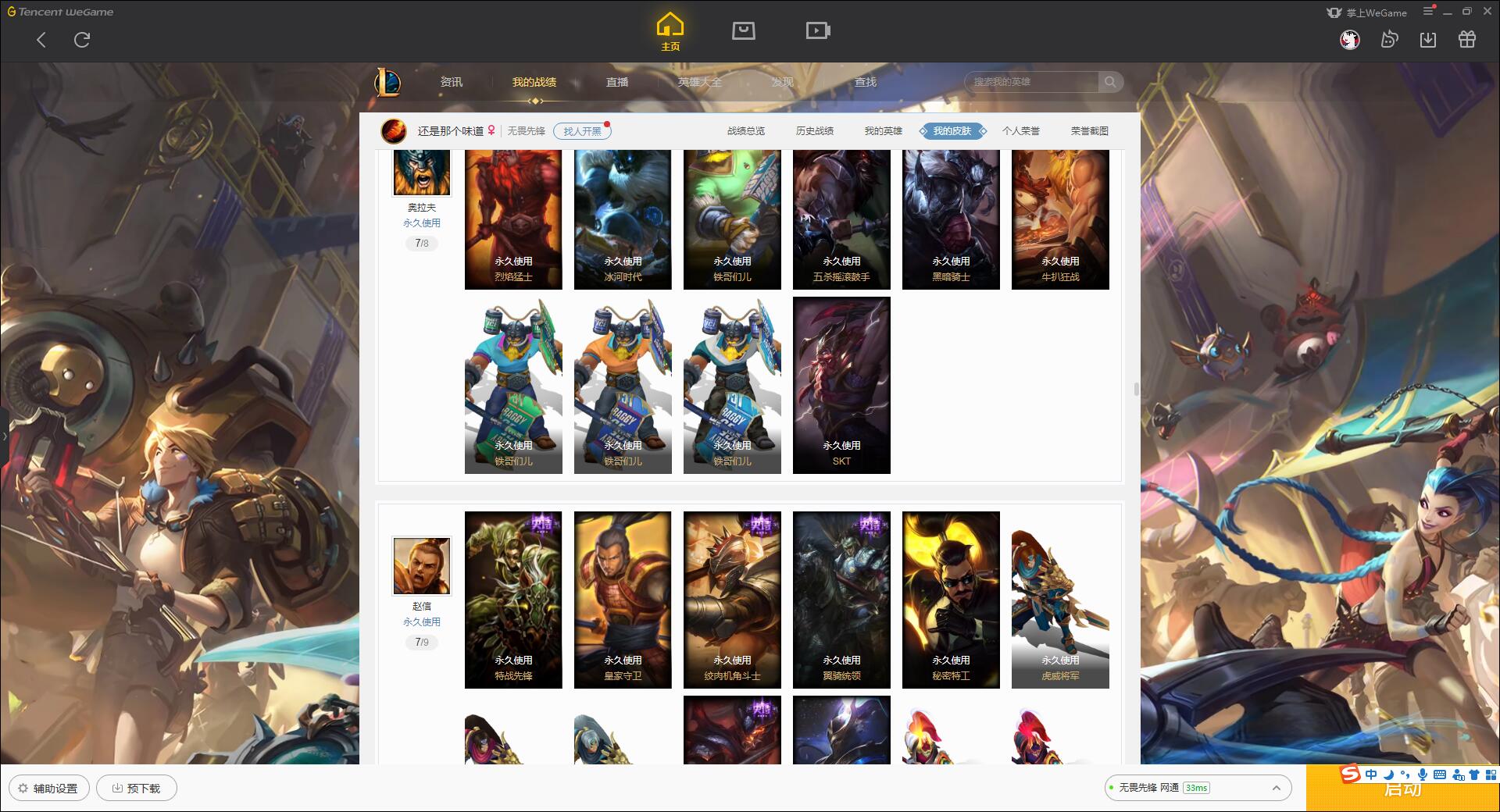Open the 个人荣誉 sub-tab
Viewport: 1500px width, 812px height.
[x=1021, y=131]
